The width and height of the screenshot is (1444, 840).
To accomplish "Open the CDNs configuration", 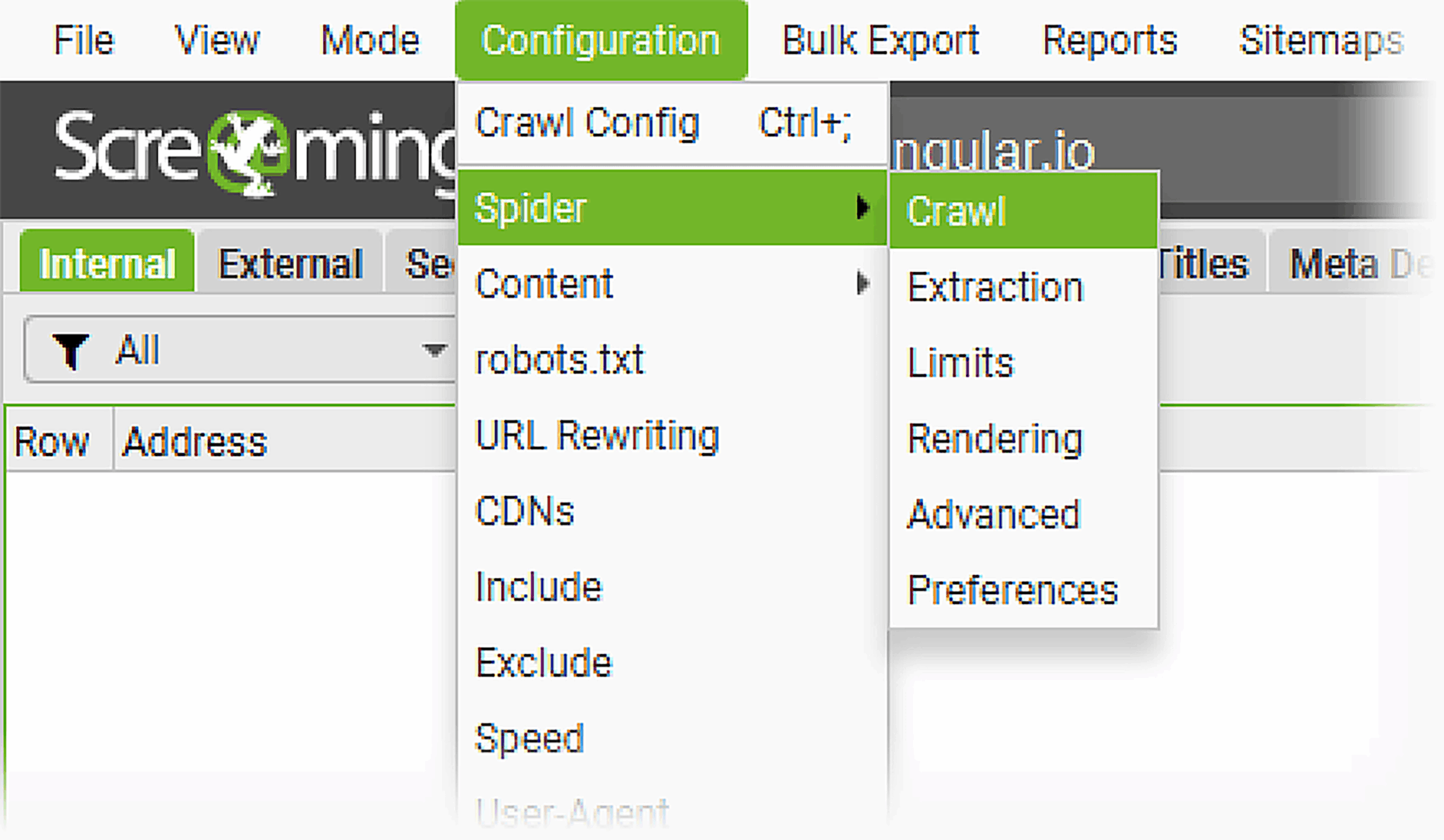I will (x=525, y=510).
